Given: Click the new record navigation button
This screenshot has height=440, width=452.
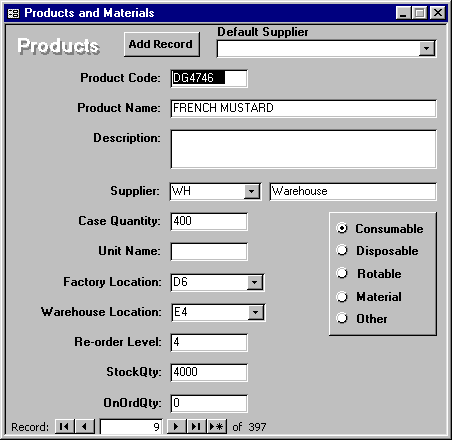Looking at the screenshot, I should tap(217, 426).
